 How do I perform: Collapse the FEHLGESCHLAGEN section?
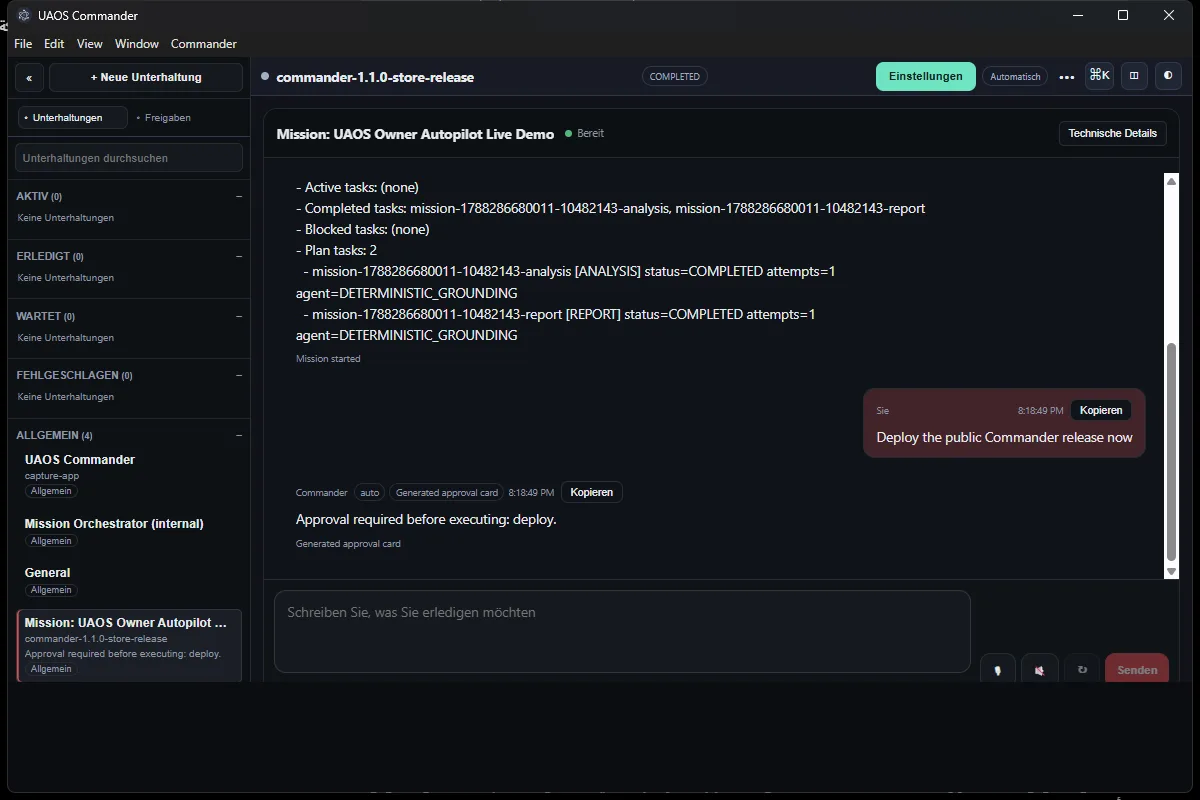[x=239, y=375]
